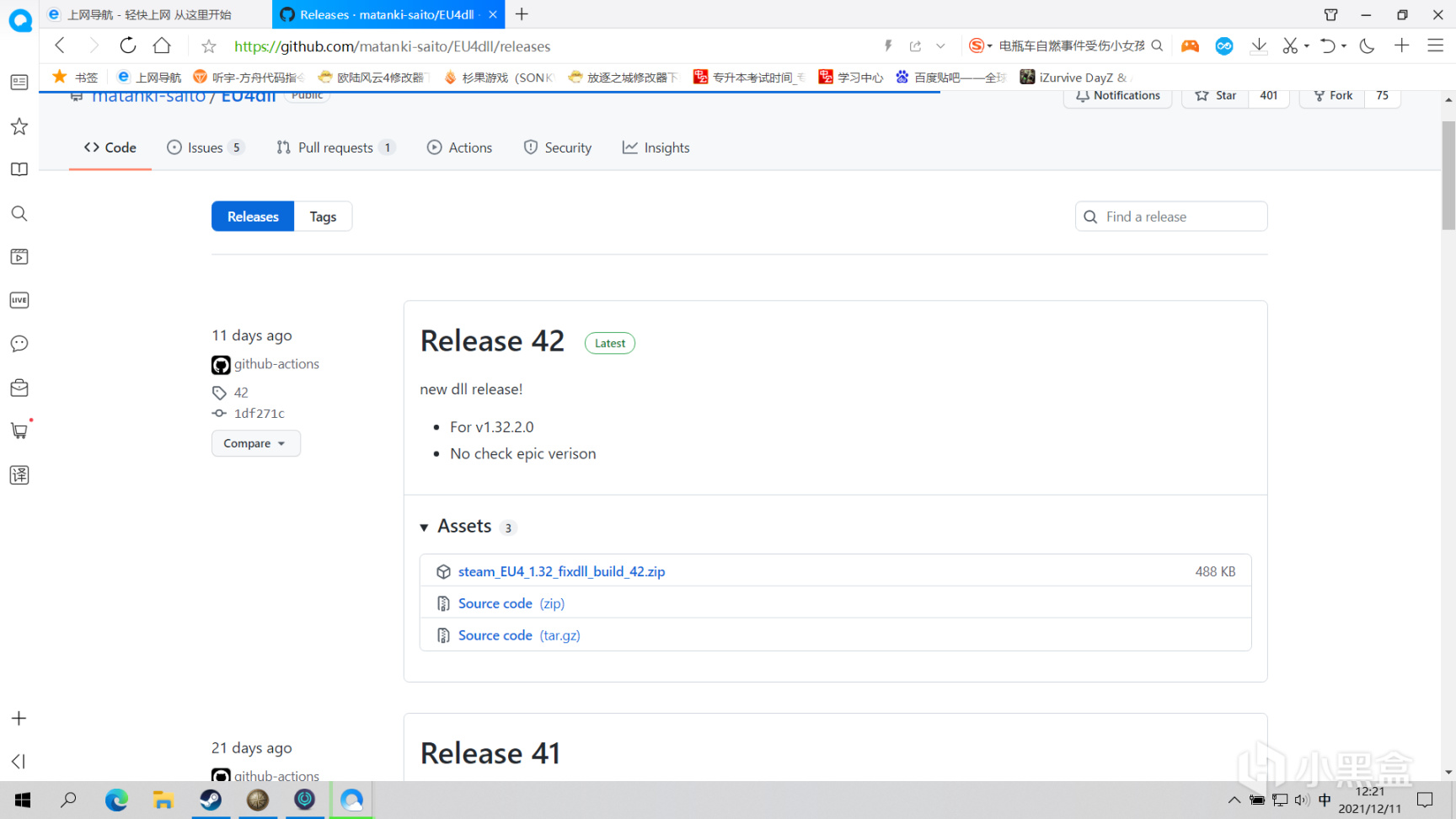
Task: Star the EU4dll repository
Action: [x=1215, y=96]
